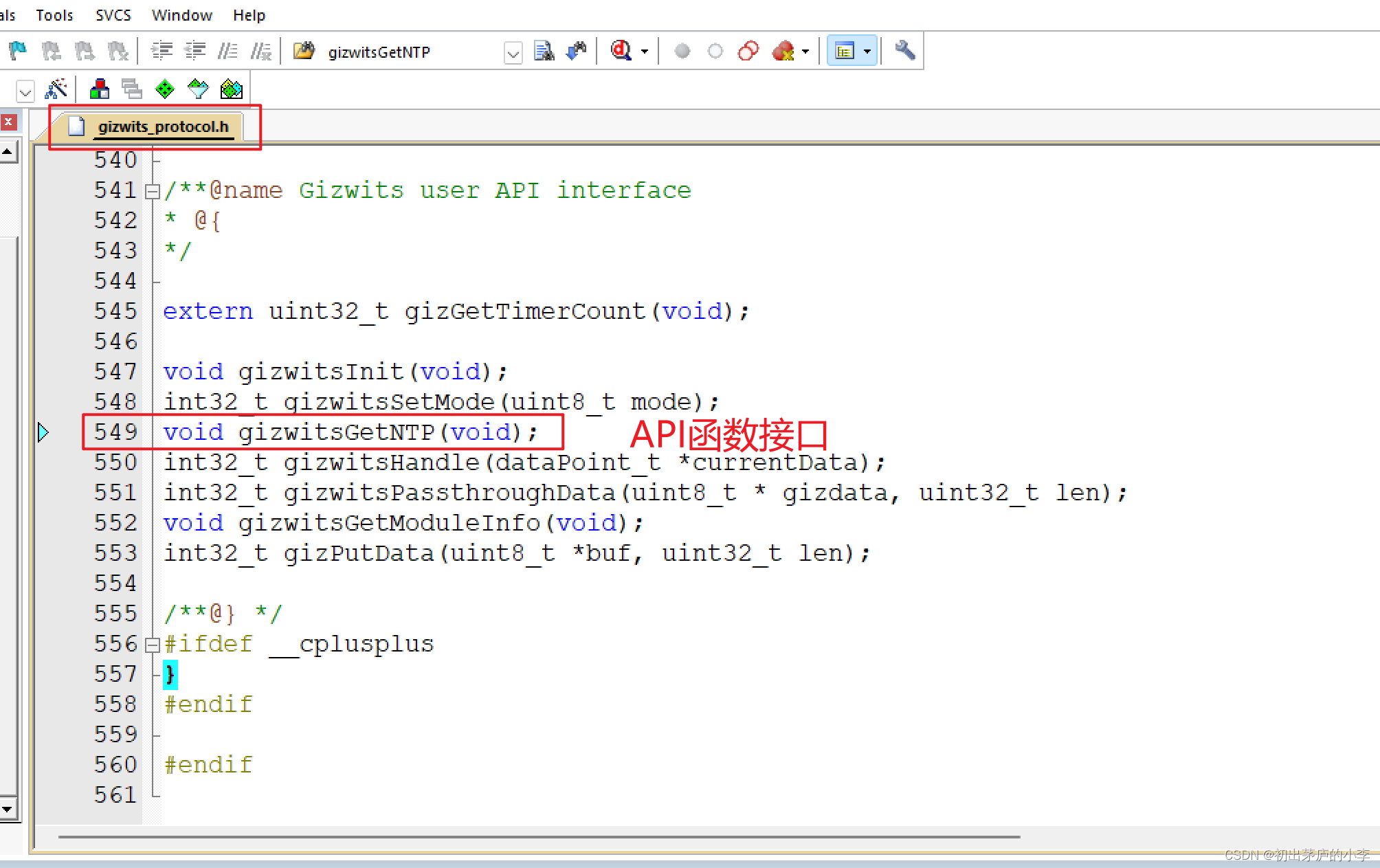The height and width of the screenshot is (868, 1380).
Task: Open Manage Run-Time Environment green diamond icon
Action: [x=165, y=89]
